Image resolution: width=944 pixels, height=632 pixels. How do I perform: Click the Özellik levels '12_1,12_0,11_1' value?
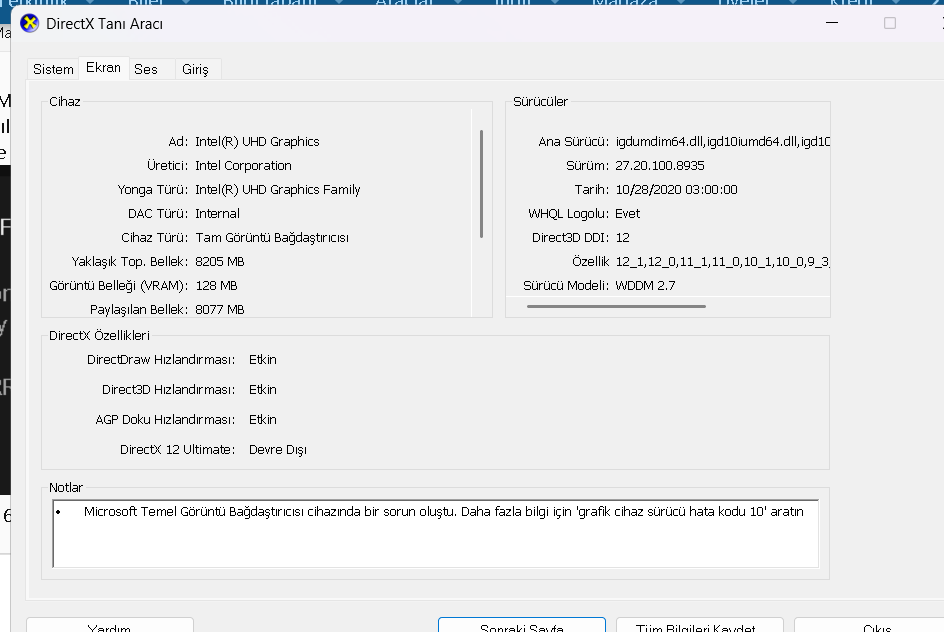[722, 262]
